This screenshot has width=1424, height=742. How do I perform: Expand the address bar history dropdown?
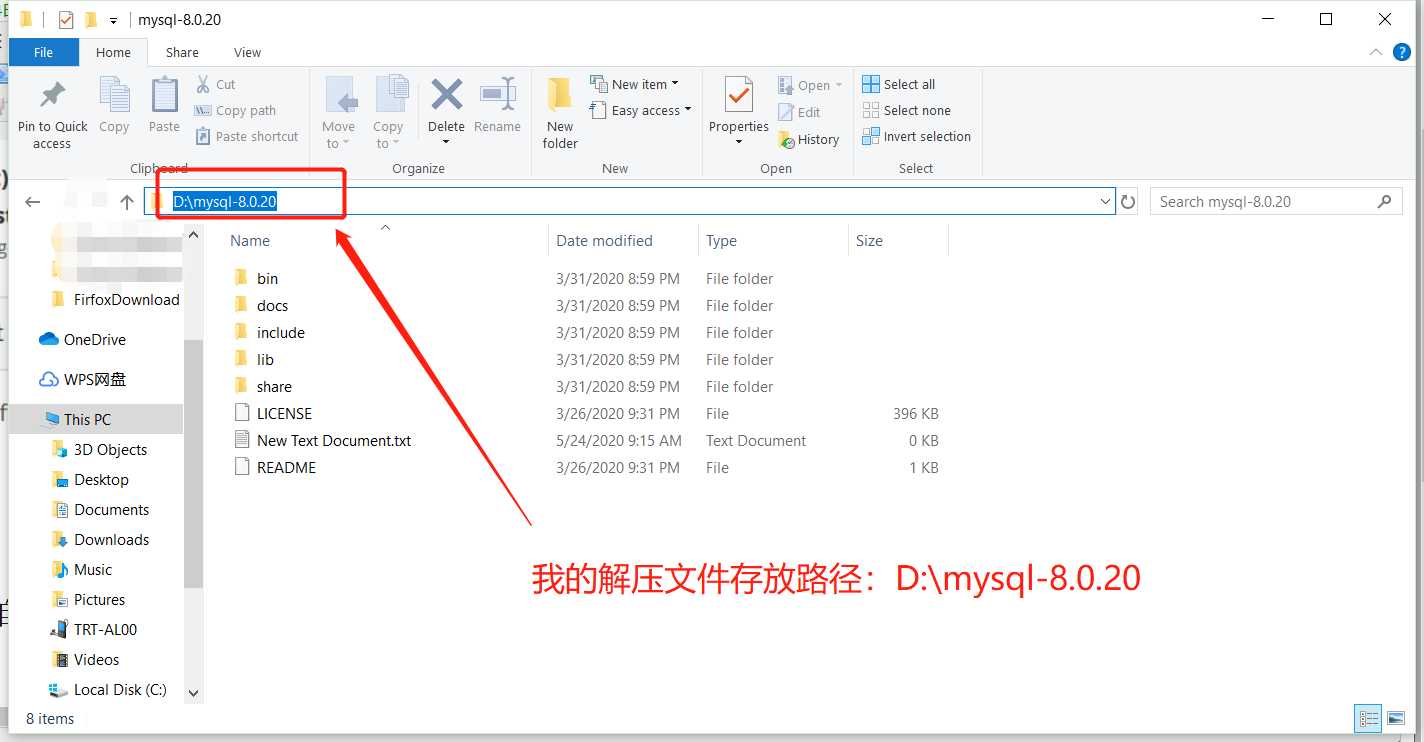(1105, 201)
